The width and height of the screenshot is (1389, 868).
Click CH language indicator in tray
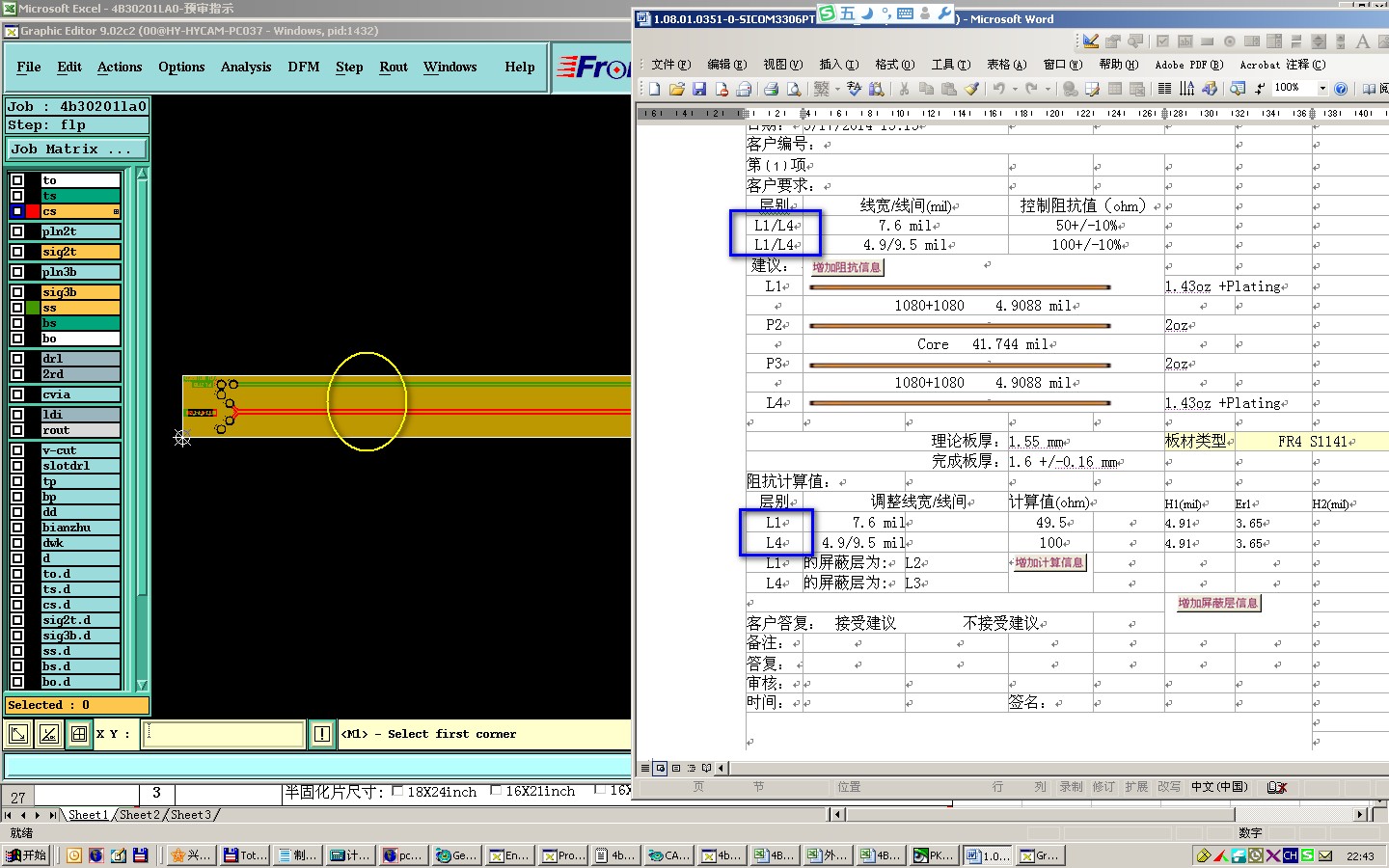tap(1290, 855)
